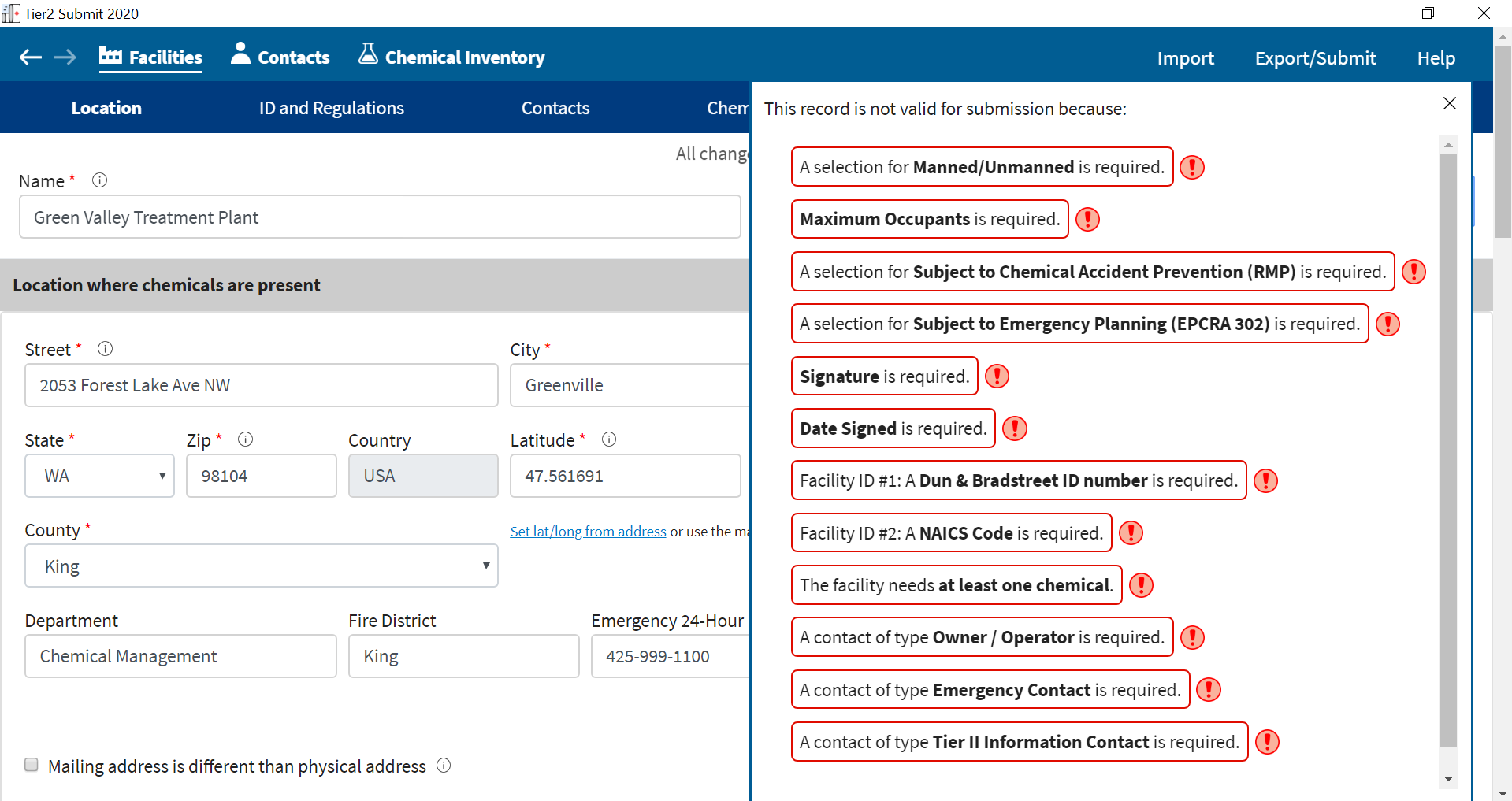1512x801 pixels.
Task: Show info about mailing address option
Action: click(x=444, y=766)
